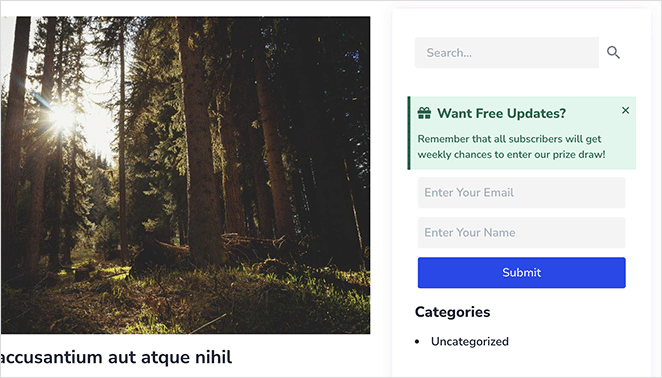662x378 pixels.
Task: Click the prize draw notice paragraph text
Action: tap(511, 147)
